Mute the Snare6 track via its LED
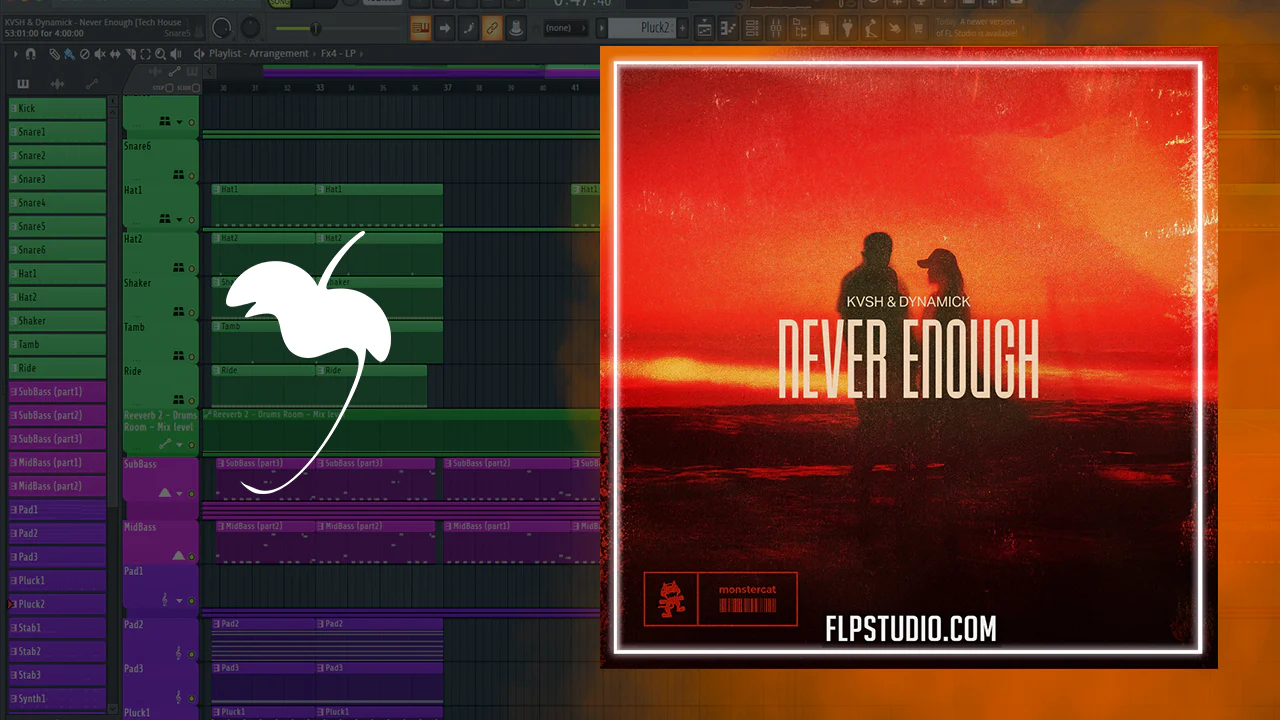The image size is (1280, 720). click(191, 175)
